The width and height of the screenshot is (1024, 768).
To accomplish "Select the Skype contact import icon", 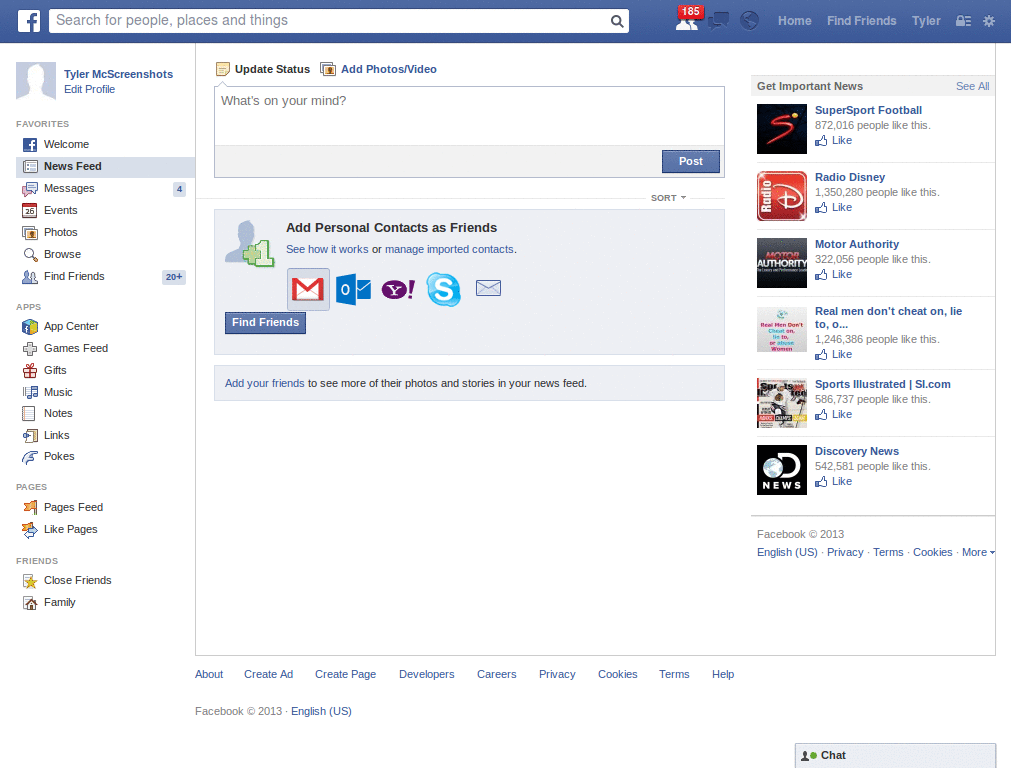I will tap(443, 289).
